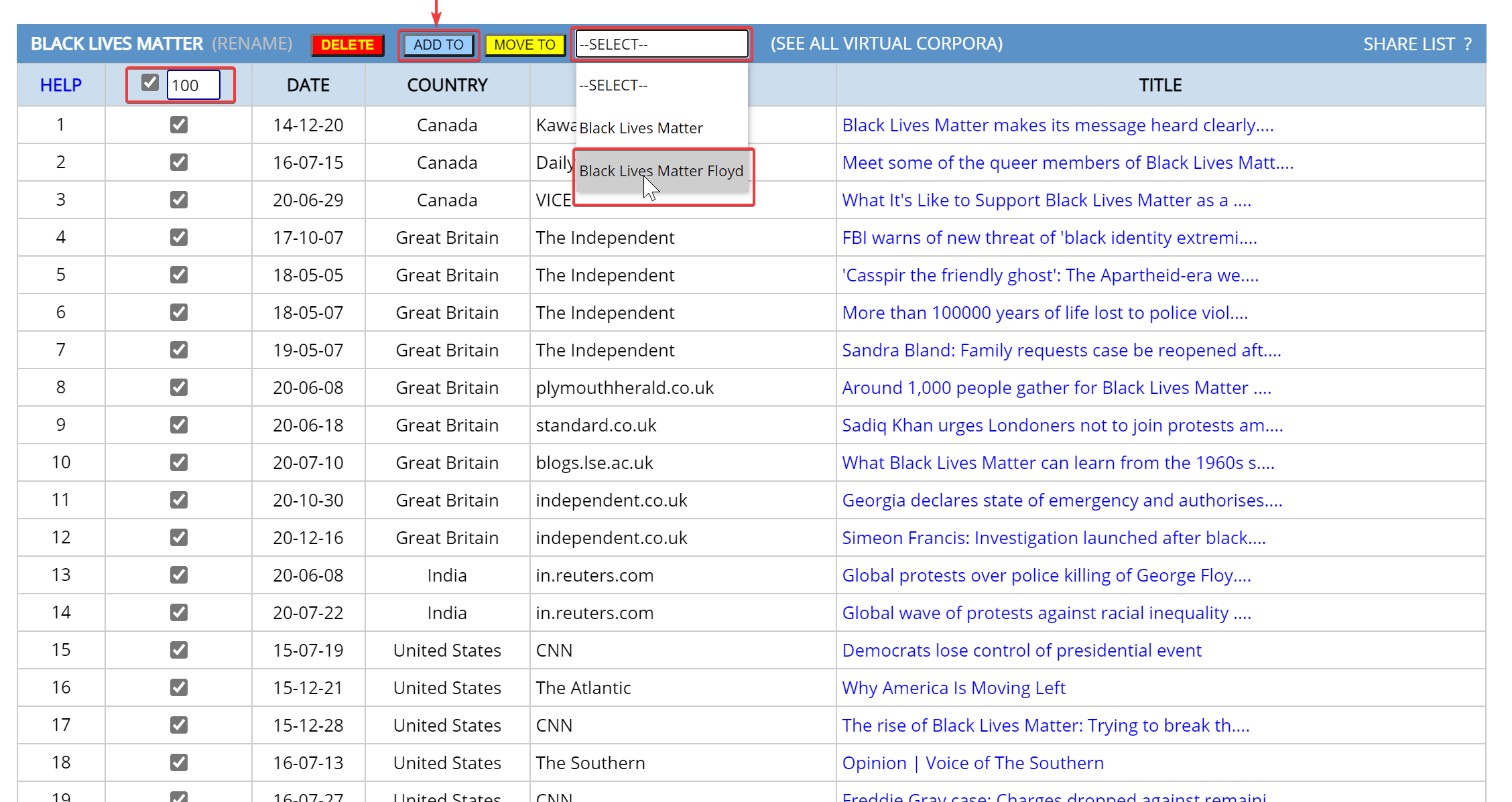The width and height of the screenshot is (1512, 802).
Task: Uncheck the checkbox in row 3
Action: (179, 200)
